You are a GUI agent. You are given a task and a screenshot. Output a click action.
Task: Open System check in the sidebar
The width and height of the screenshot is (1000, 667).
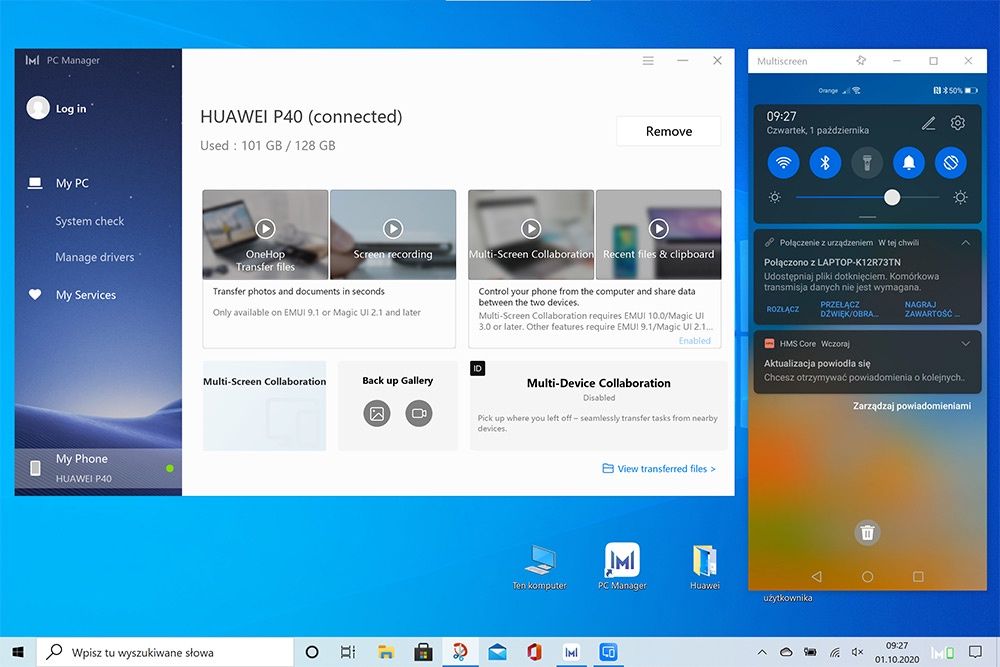pyautogui.click(x=89, y=221)
